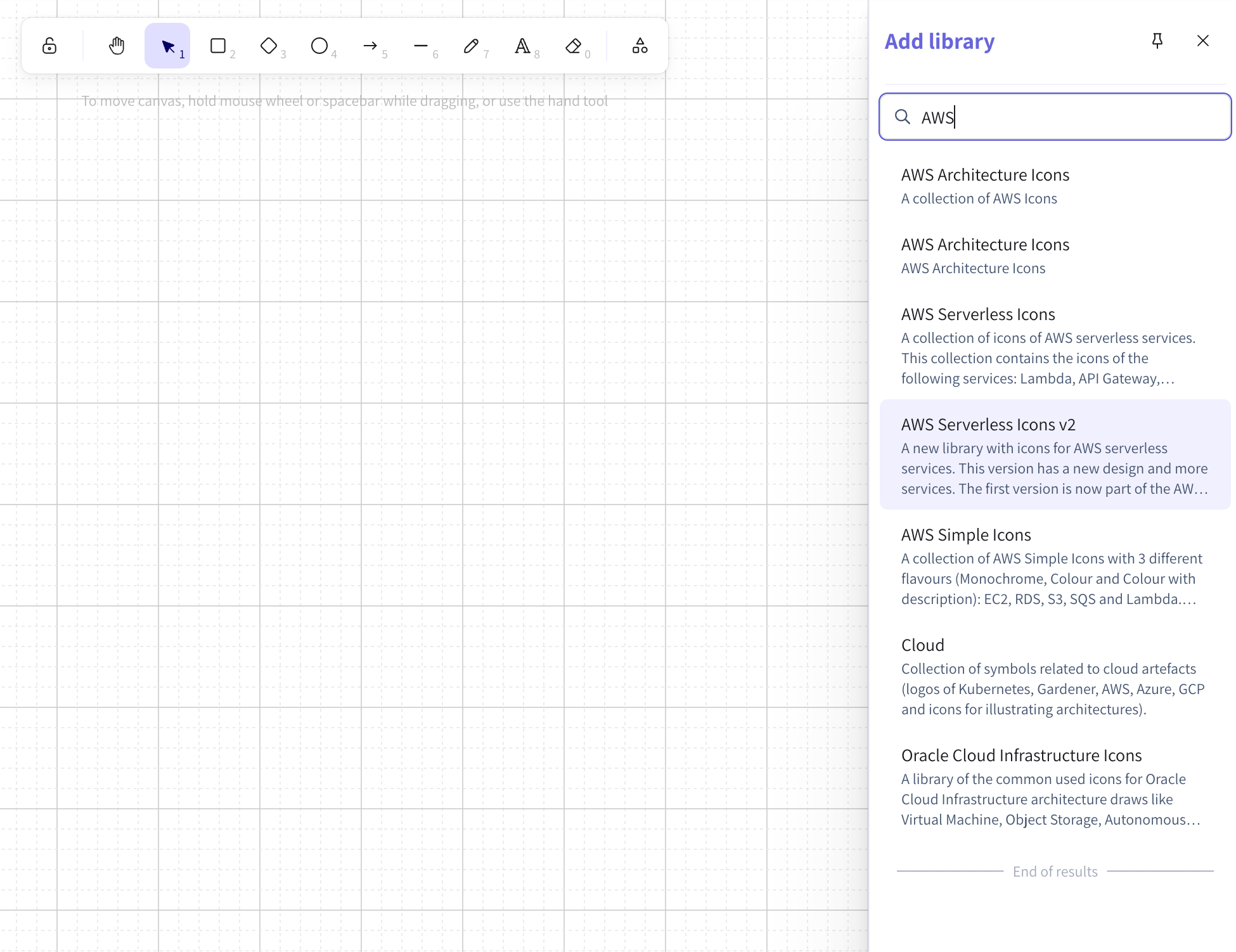
Task: Select the Selection tool
Action: coord(167,45)
